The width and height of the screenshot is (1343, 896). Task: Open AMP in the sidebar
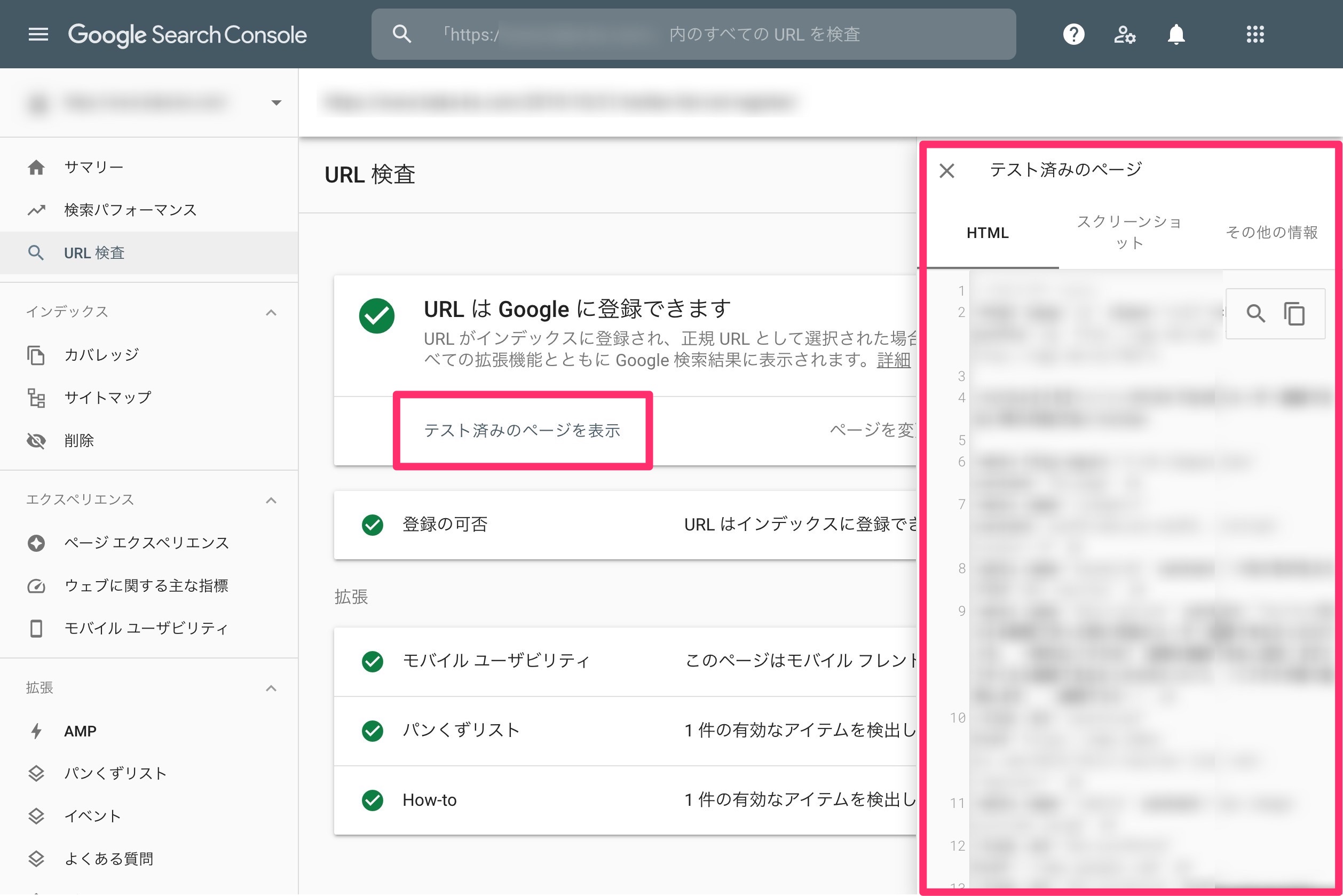pyautogui.click(x=148, y=731)
